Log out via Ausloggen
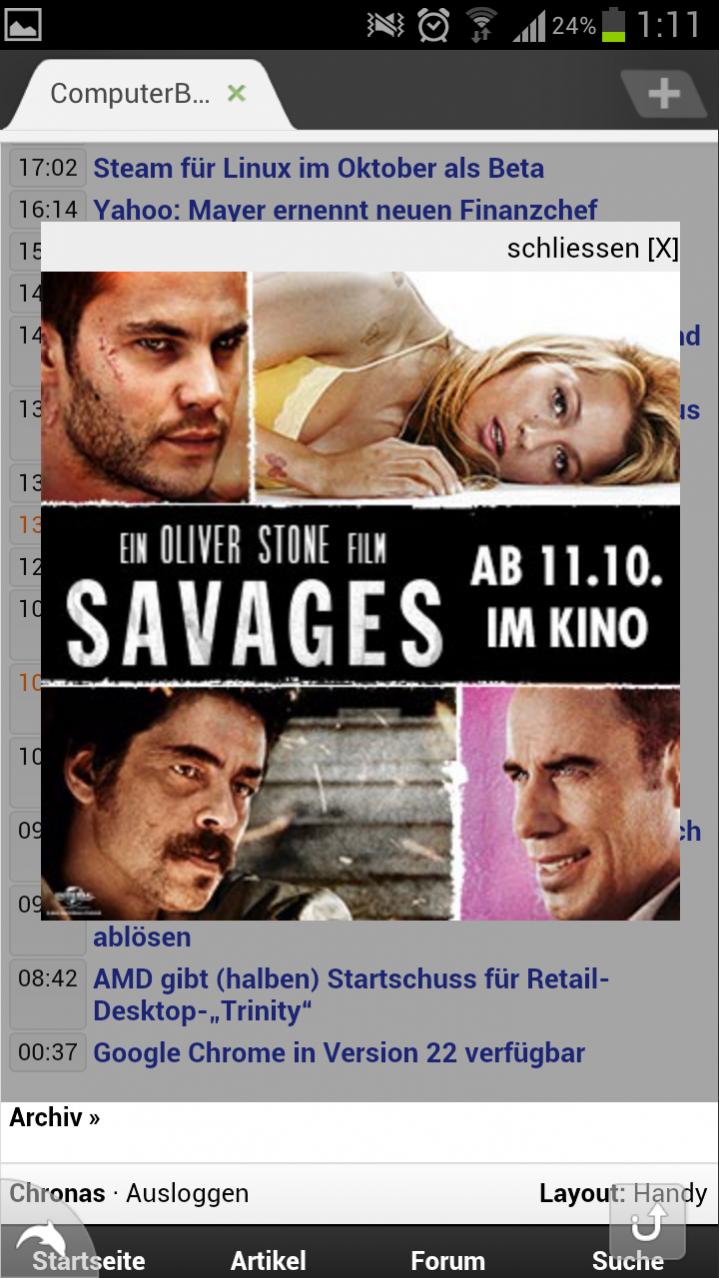Viewport: 719px width, 1278px height. (x=187, y=1193)
